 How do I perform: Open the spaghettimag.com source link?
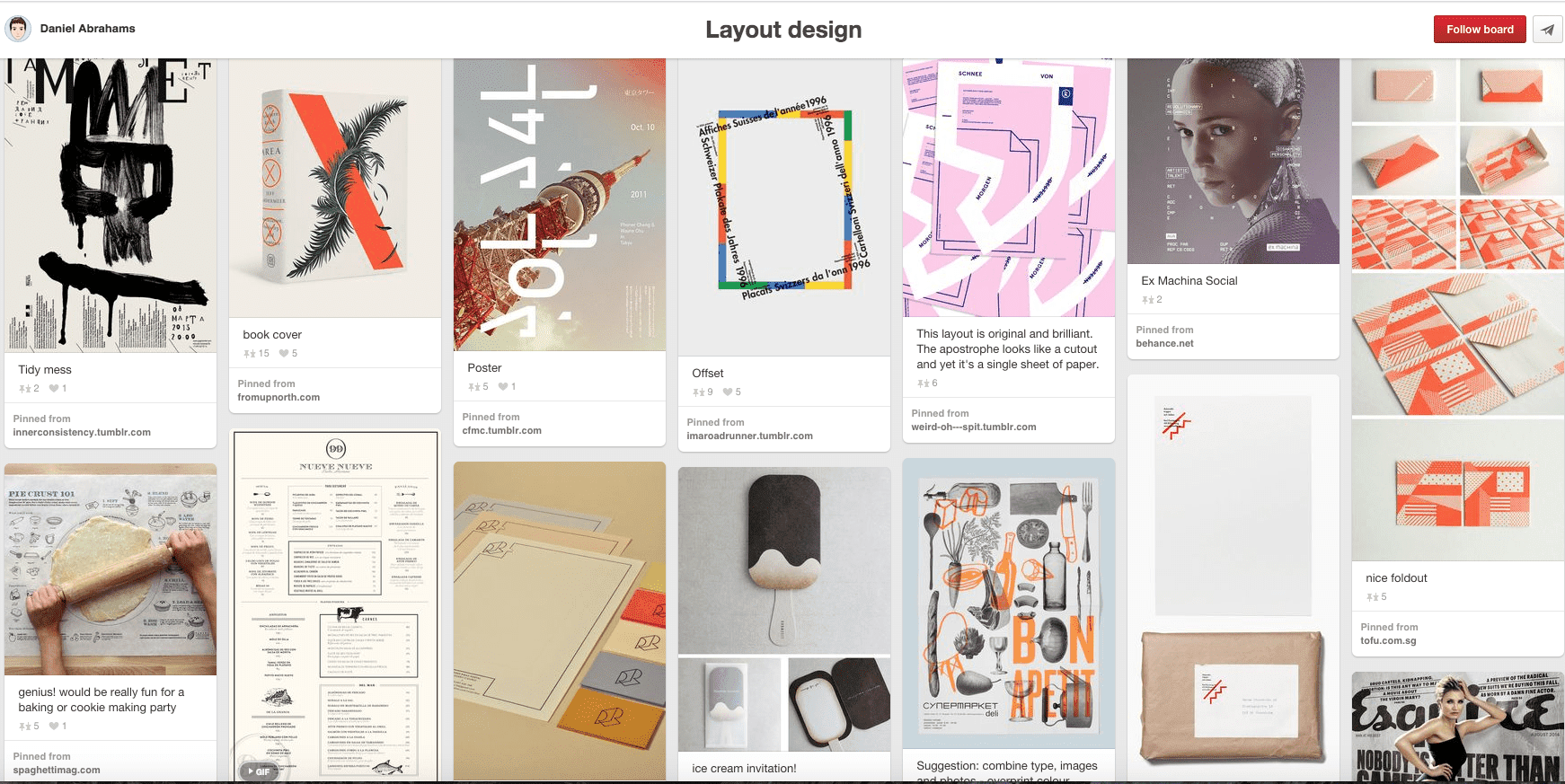57,771
